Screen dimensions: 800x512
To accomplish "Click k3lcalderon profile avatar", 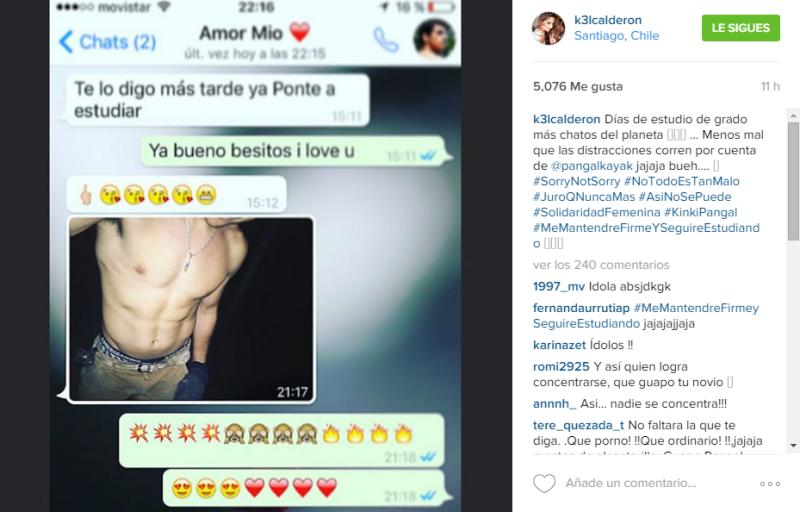I will coord(548,28).
